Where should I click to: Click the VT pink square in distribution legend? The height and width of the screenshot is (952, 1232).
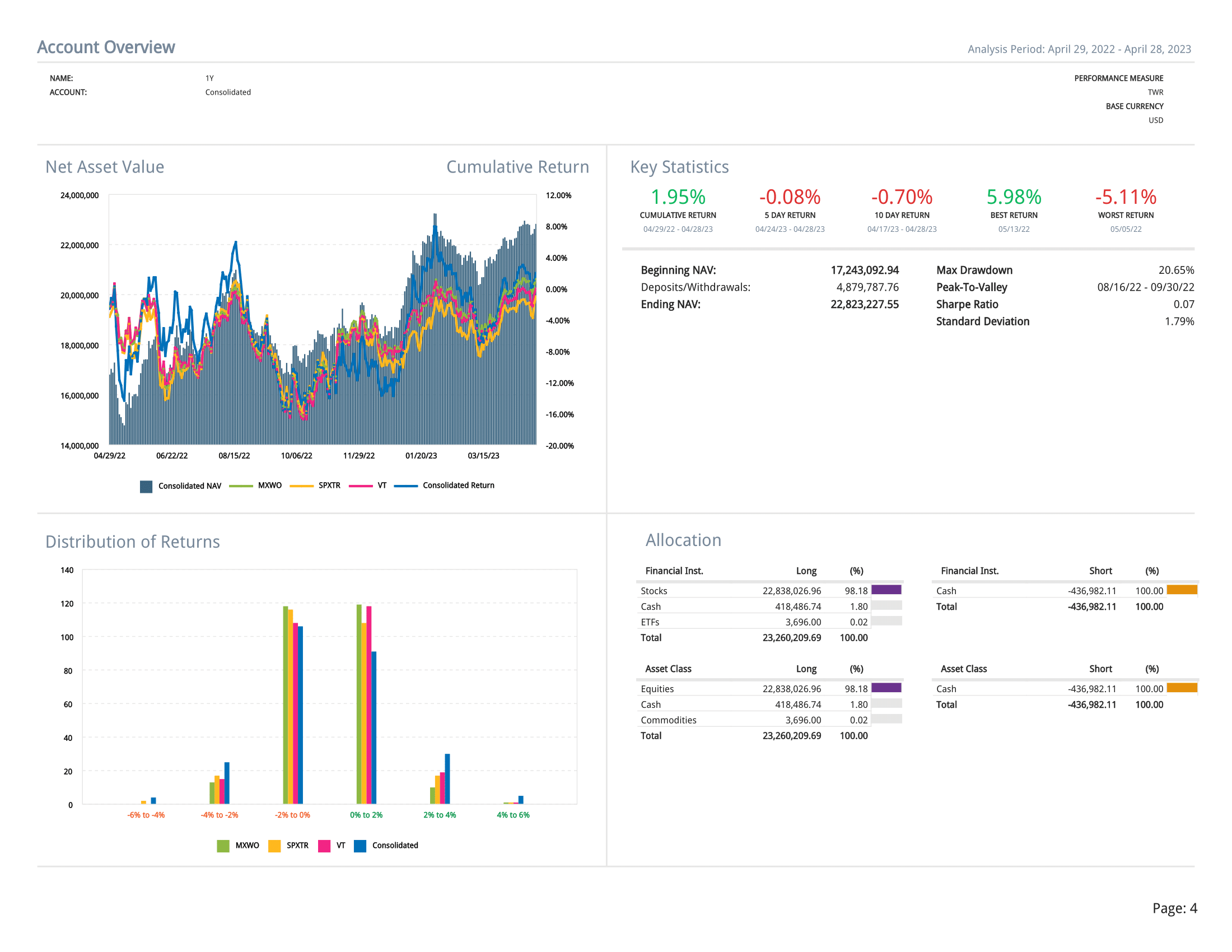pos(324,846)
